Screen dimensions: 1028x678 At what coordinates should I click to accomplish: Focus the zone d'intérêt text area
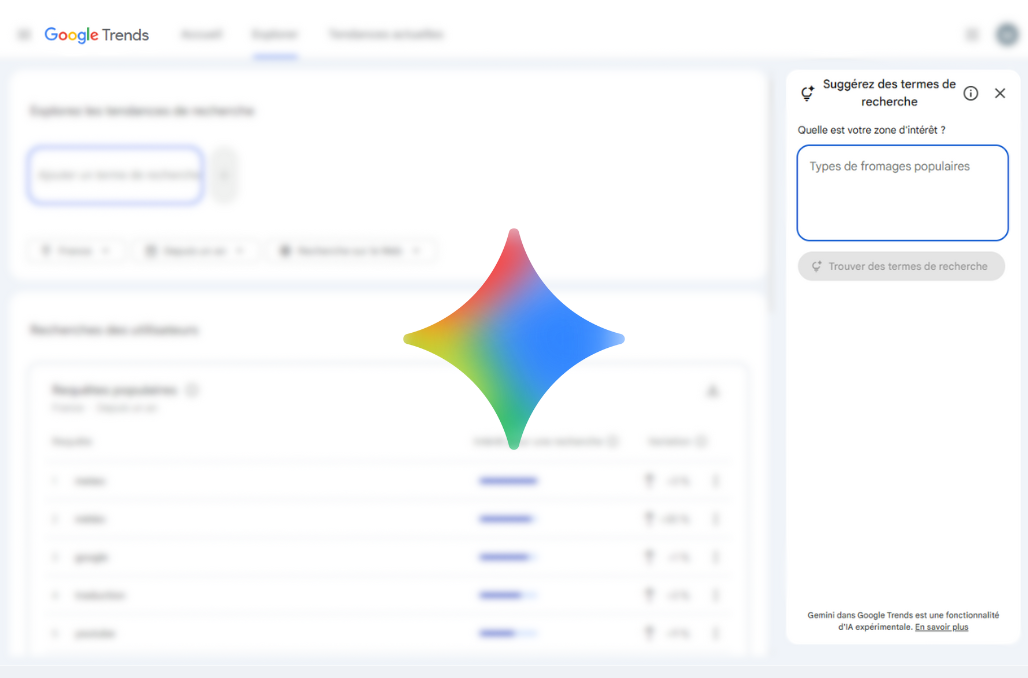pos(902,193)
